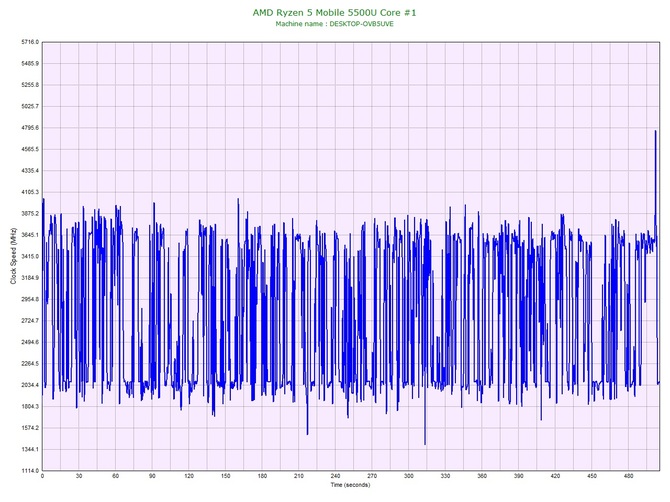The height and width of the screenshot is (502, 670).
Task: Click the 1574.2 y-axis value
Action: 30,428
